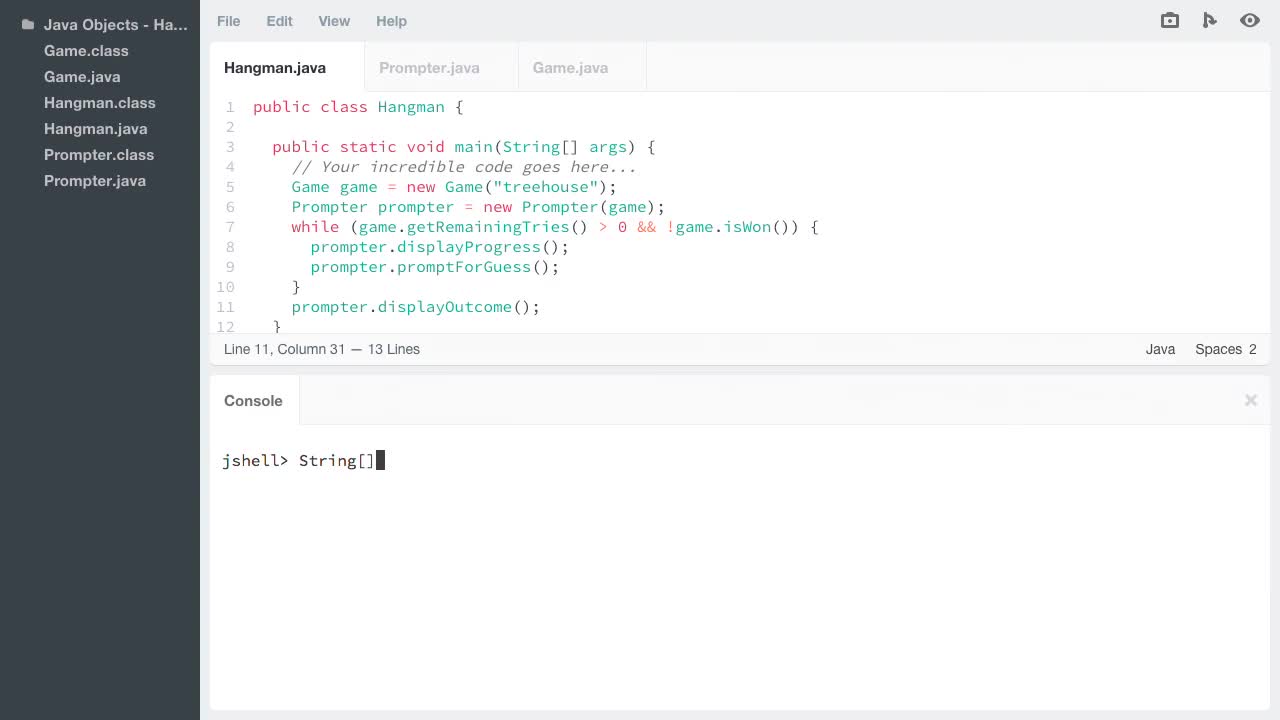This screenshot has width=1280, height=720.
Task: Dismiss the Console panel with its close icon
Action: [x=1250, y=400]
